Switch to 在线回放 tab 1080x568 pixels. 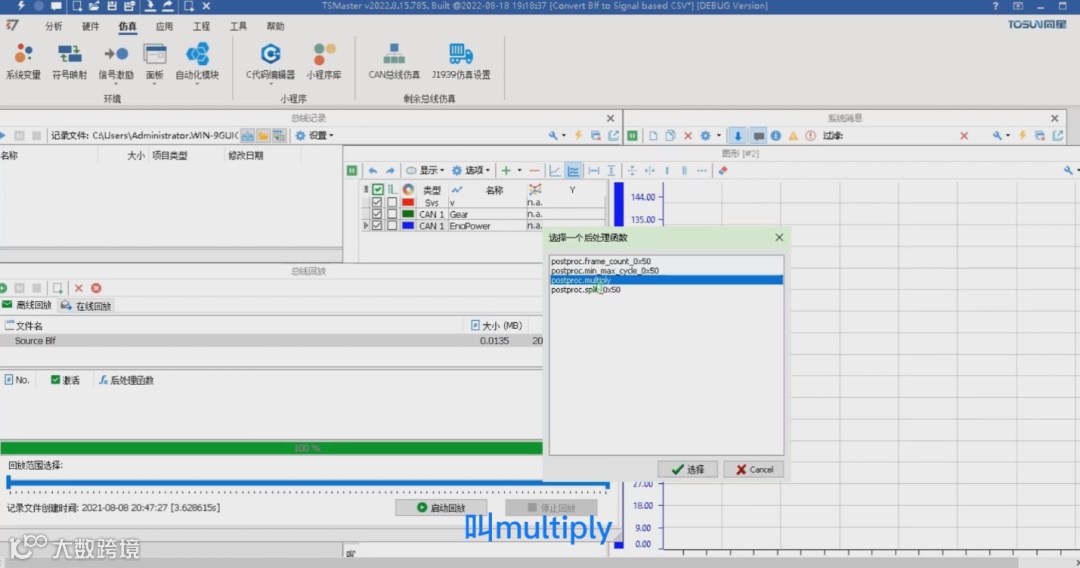[86, 306]
